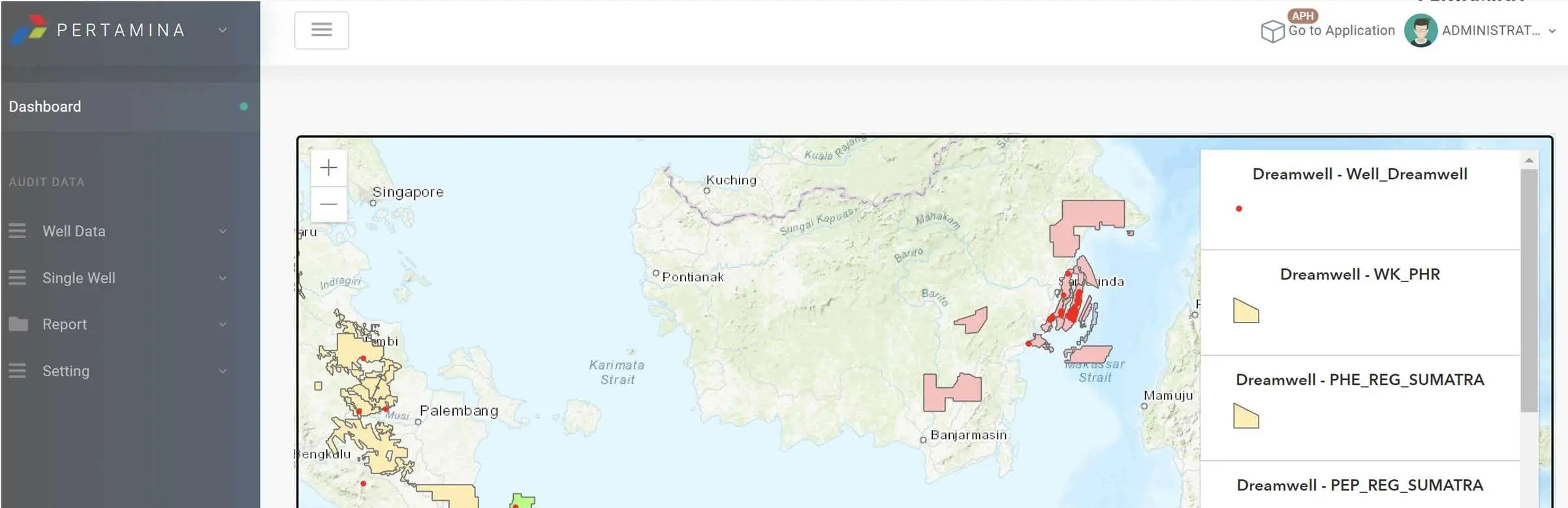Click the Go to Application link
Viewport: 1568px width, 508px height.
tap(1341, 31)
